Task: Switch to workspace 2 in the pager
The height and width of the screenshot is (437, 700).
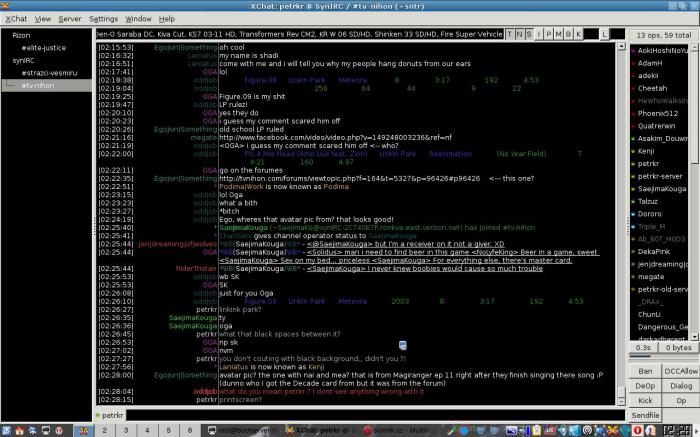Action: click(x=104, y=430)
